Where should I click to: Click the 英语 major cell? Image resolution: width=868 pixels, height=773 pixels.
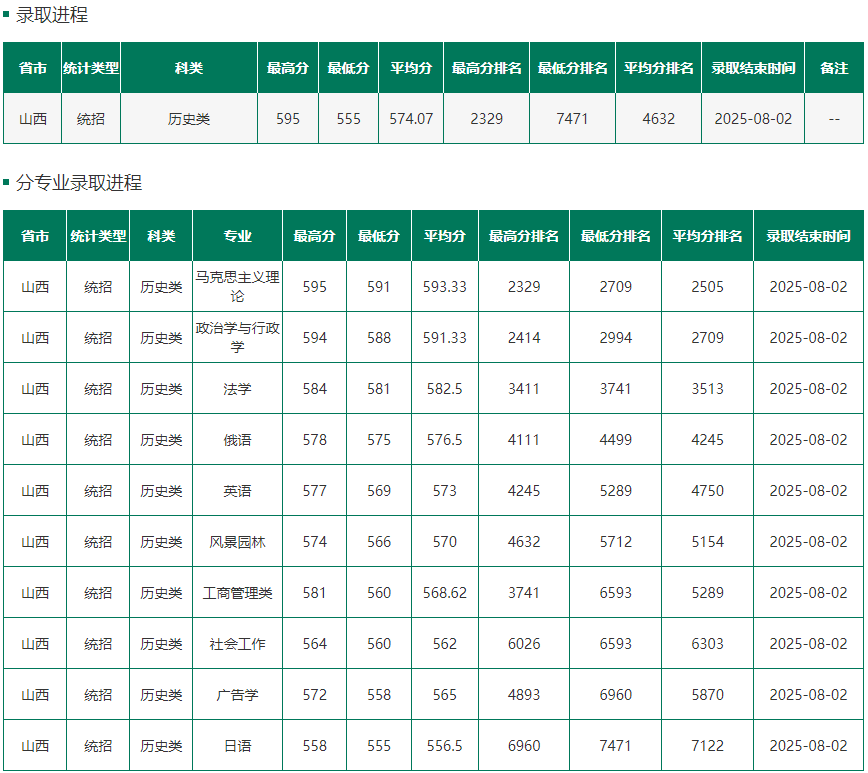coord(237,491)
